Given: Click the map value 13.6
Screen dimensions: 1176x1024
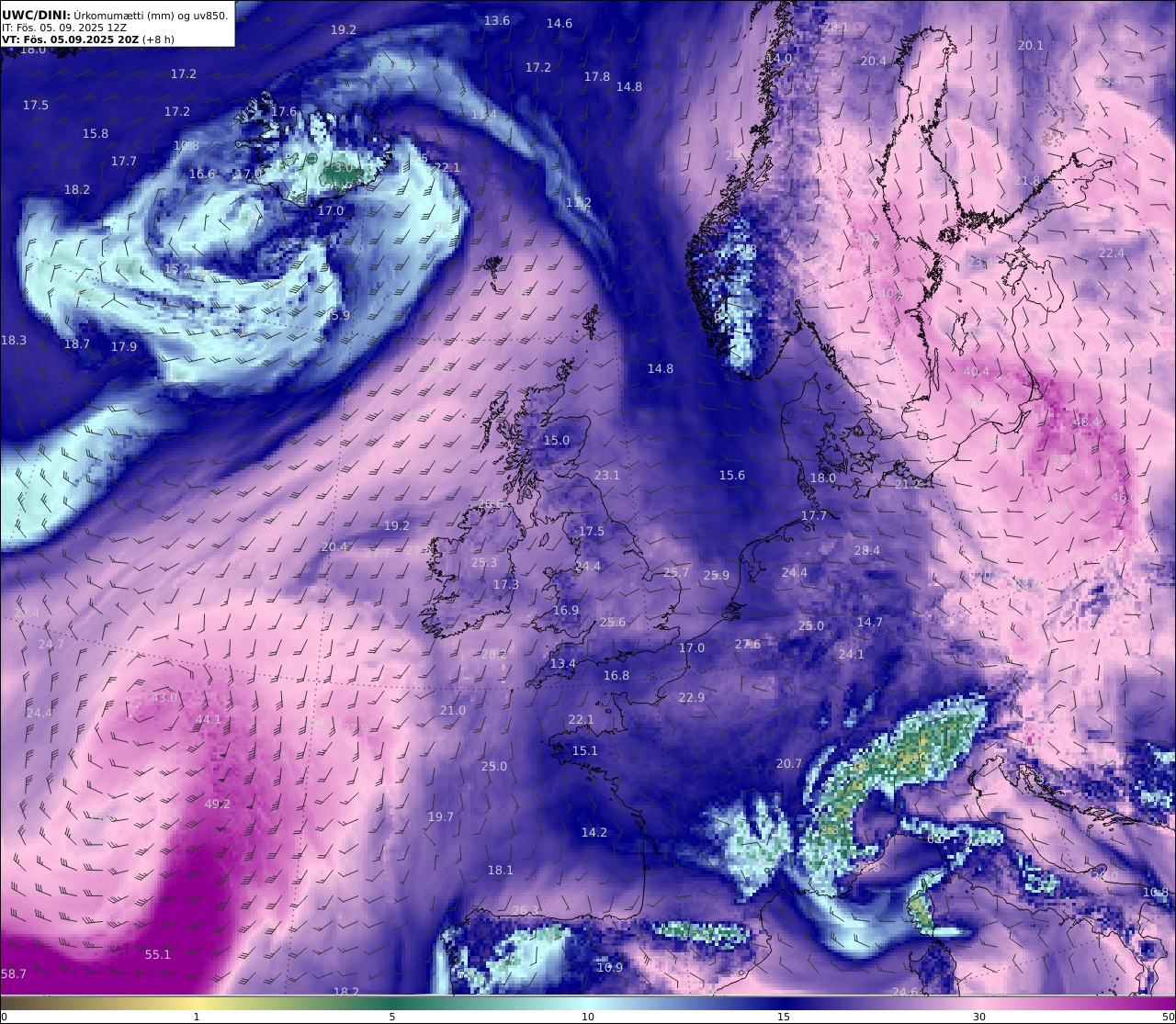Looking at the screenshot, I should coord(497,20).
